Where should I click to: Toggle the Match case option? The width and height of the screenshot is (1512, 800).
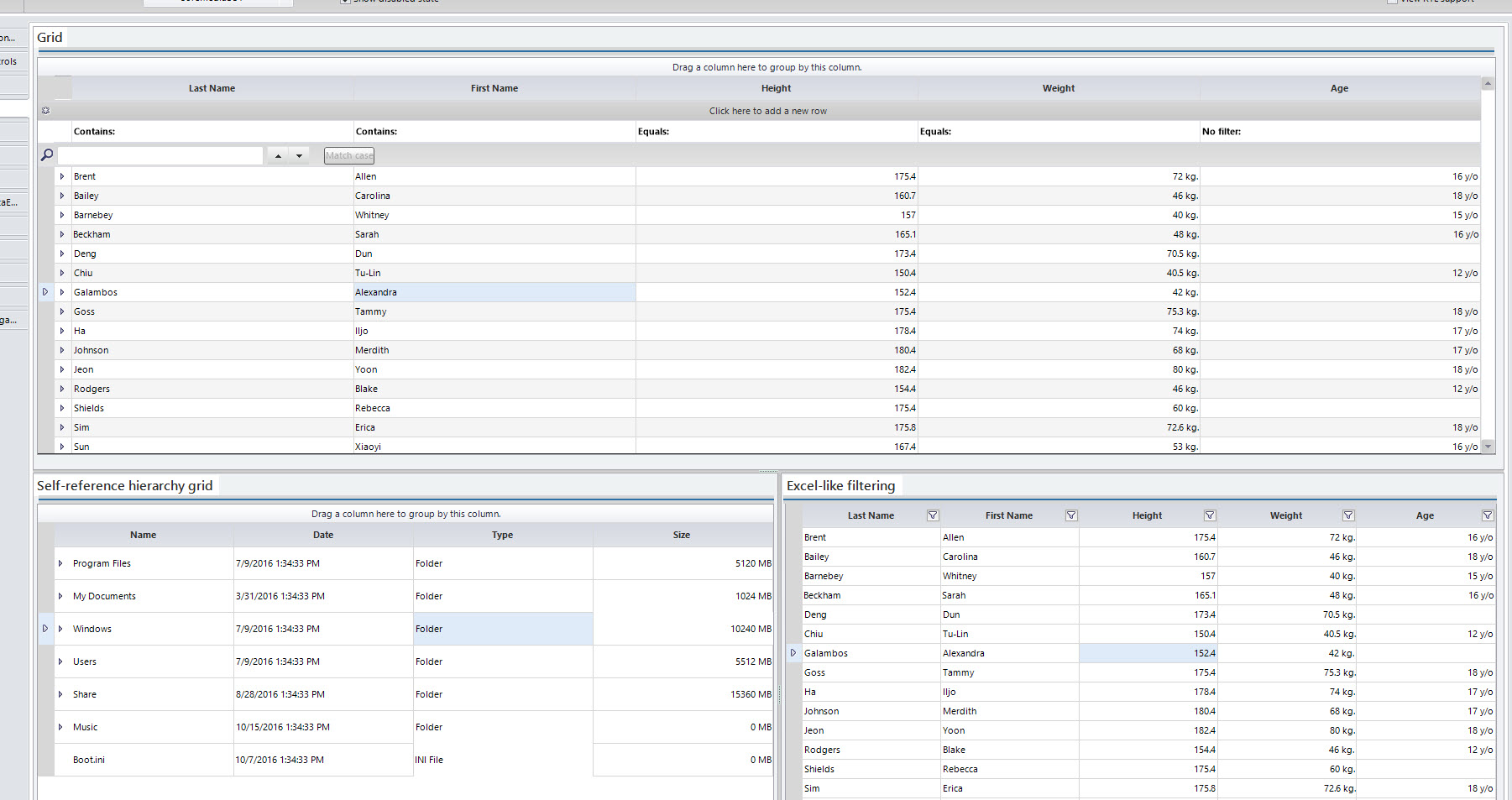(349, 155)
